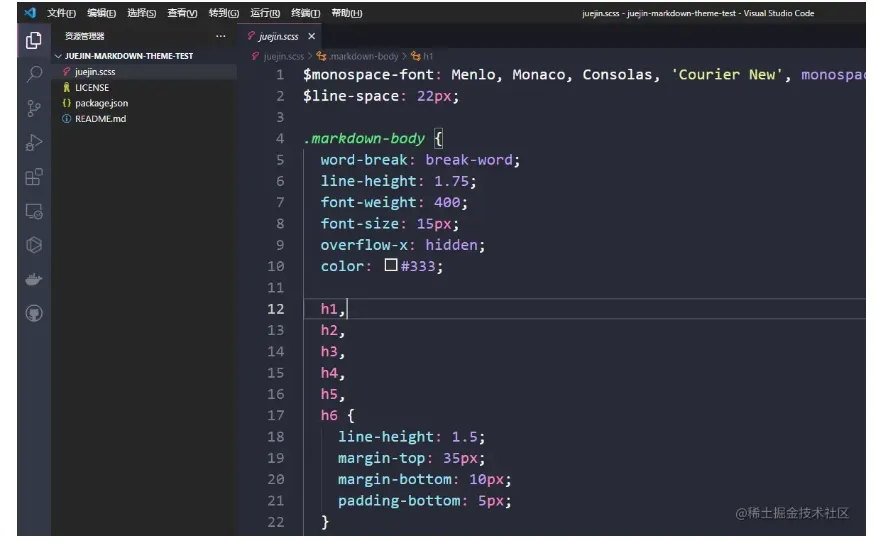Open the 选择(S) menu
Viewport: 875px width, 548px height.
(x=142, y=13)
